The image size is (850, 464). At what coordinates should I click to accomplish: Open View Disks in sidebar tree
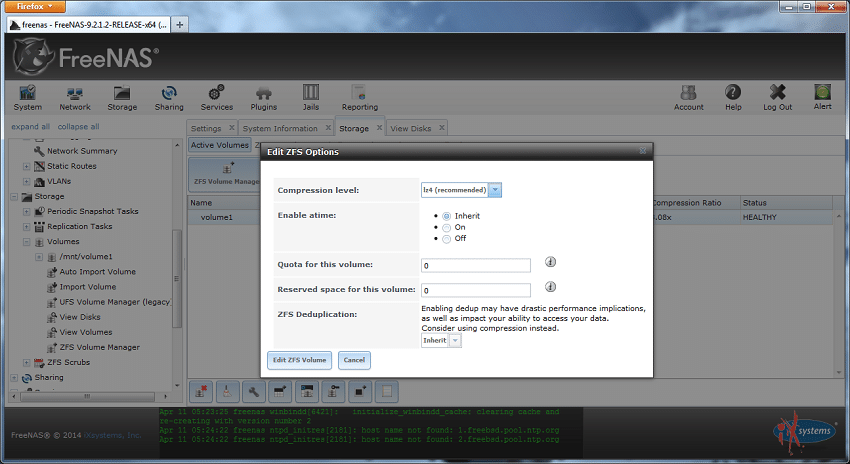tap(80, 317)
